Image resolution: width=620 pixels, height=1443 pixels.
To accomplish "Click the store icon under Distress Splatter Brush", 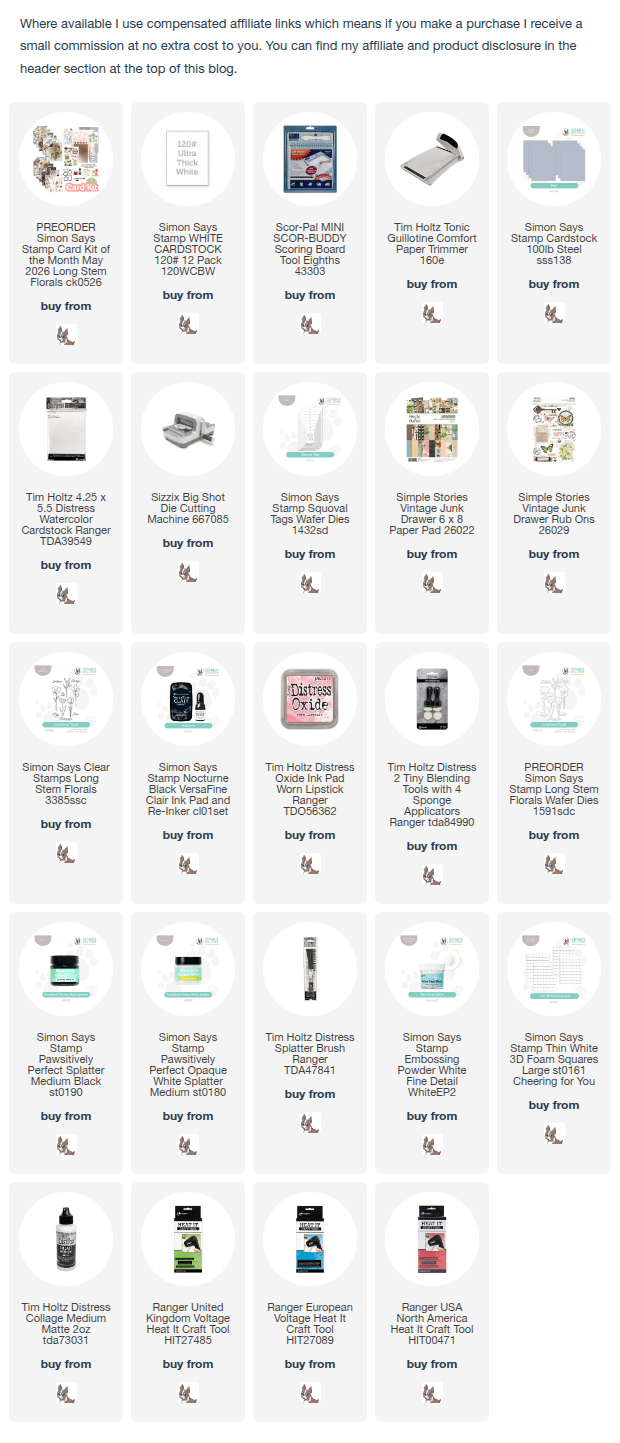I will click(310, 1122).
